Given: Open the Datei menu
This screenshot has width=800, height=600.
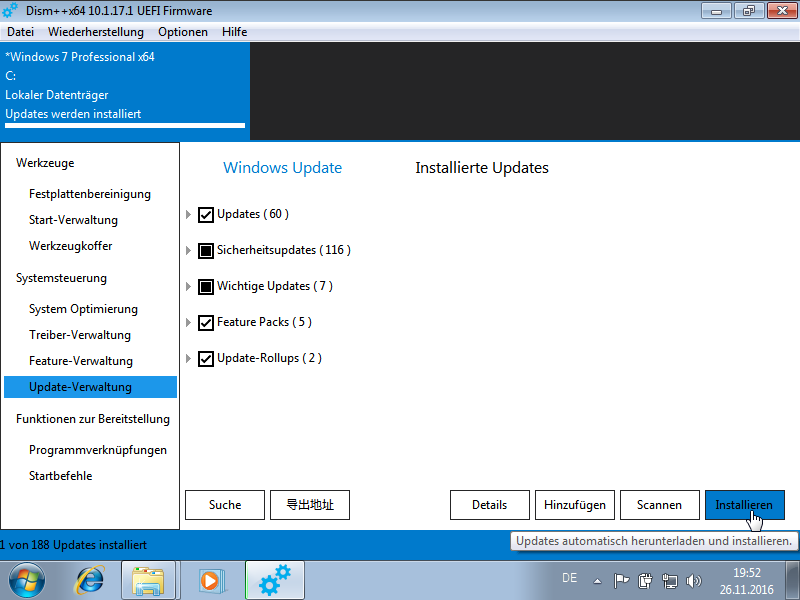Looking at the screenshot, I should 20,32.
